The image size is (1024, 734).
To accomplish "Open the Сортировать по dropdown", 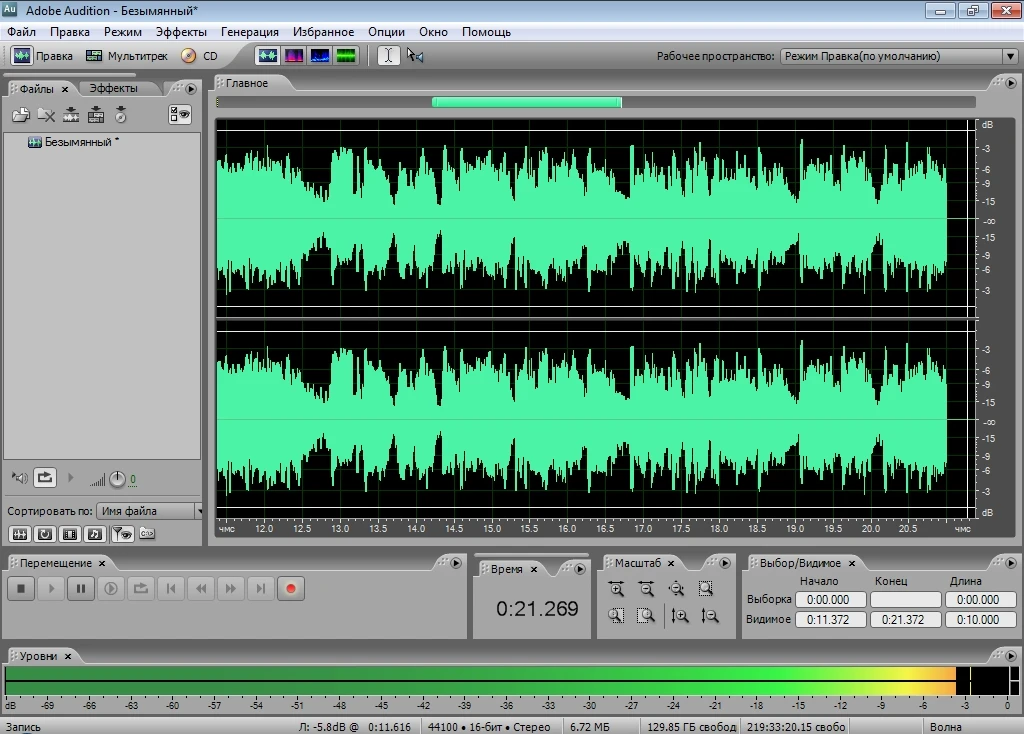I will (x=149, y=511).
